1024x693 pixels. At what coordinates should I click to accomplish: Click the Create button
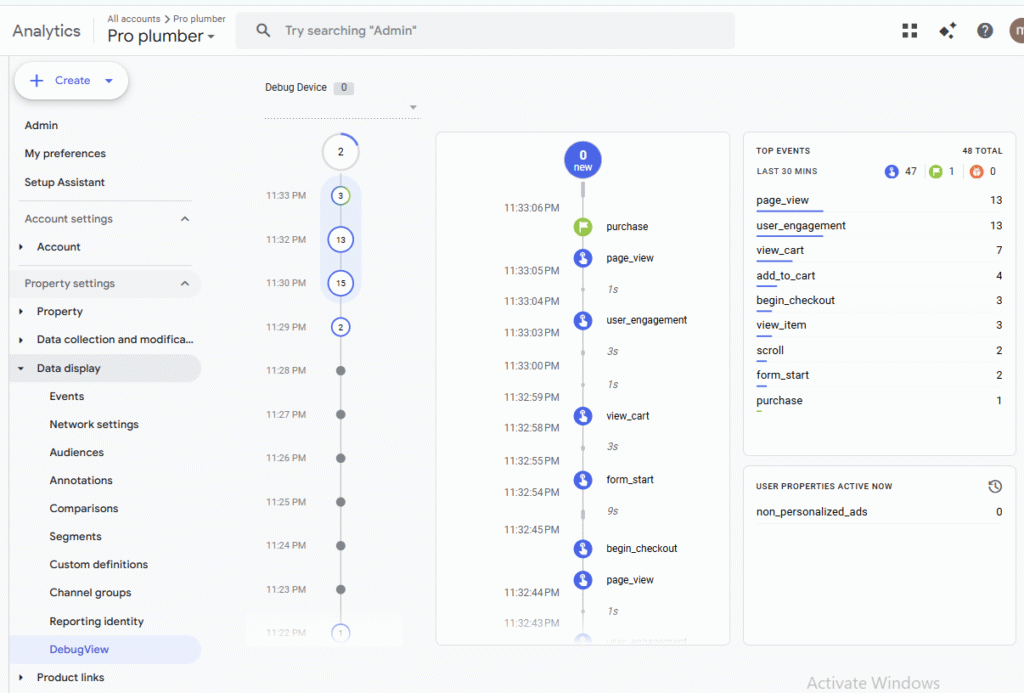click(71, 81)
